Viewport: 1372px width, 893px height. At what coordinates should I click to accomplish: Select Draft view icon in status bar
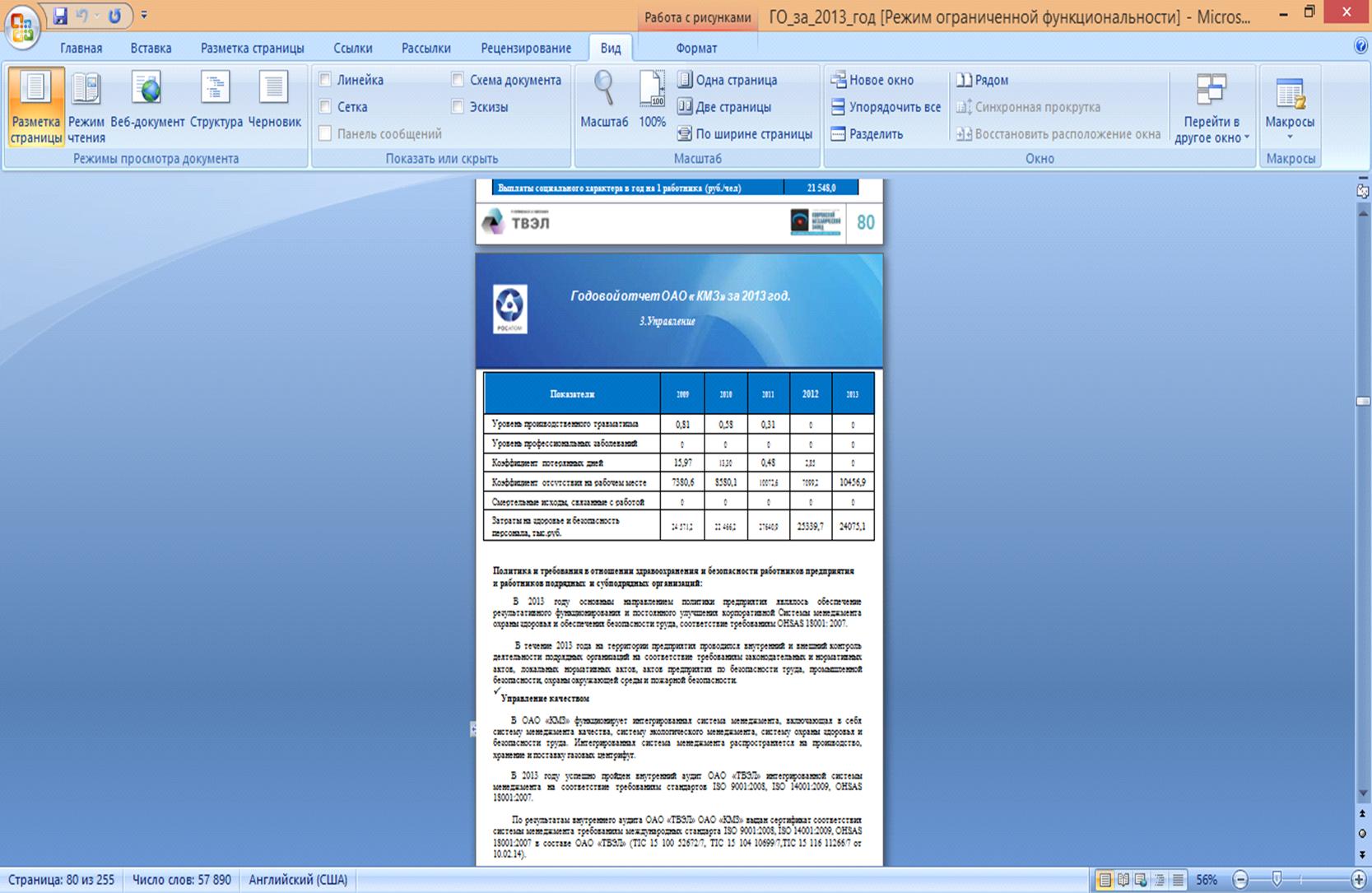tap(1178, 880)
